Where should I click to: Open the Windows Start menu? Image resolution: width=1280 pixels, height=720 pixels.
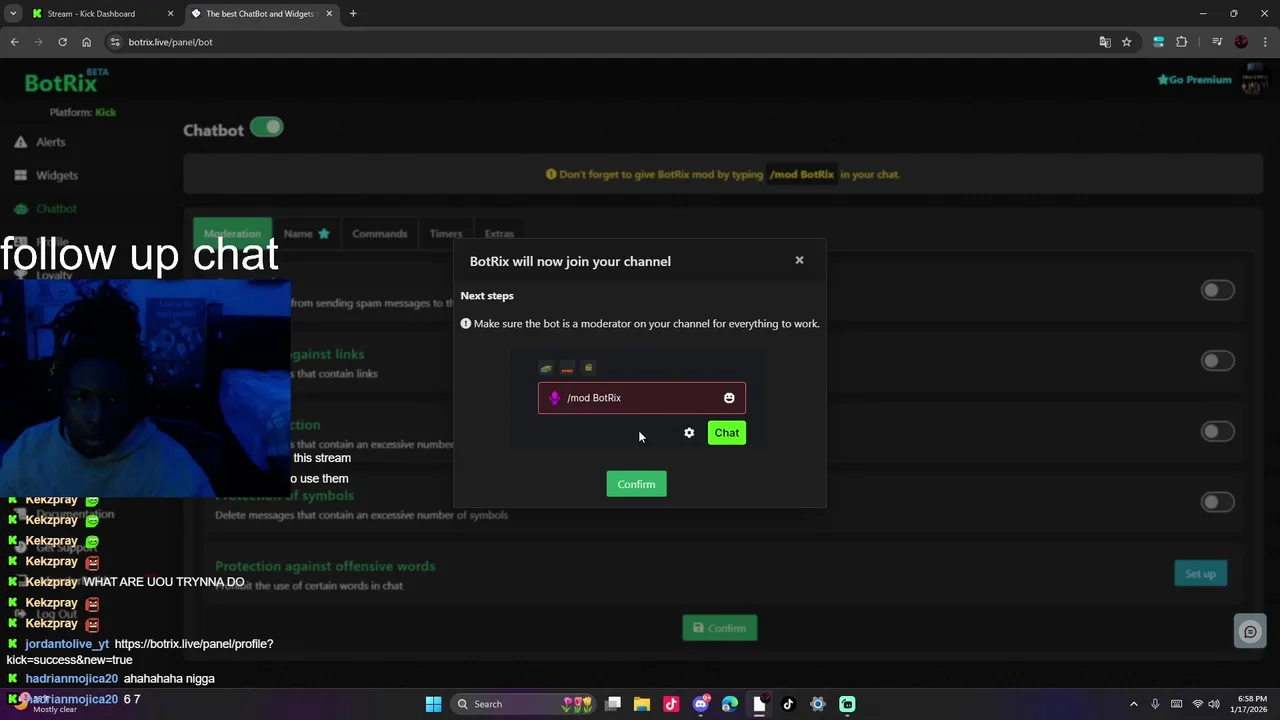pos(433,704)
